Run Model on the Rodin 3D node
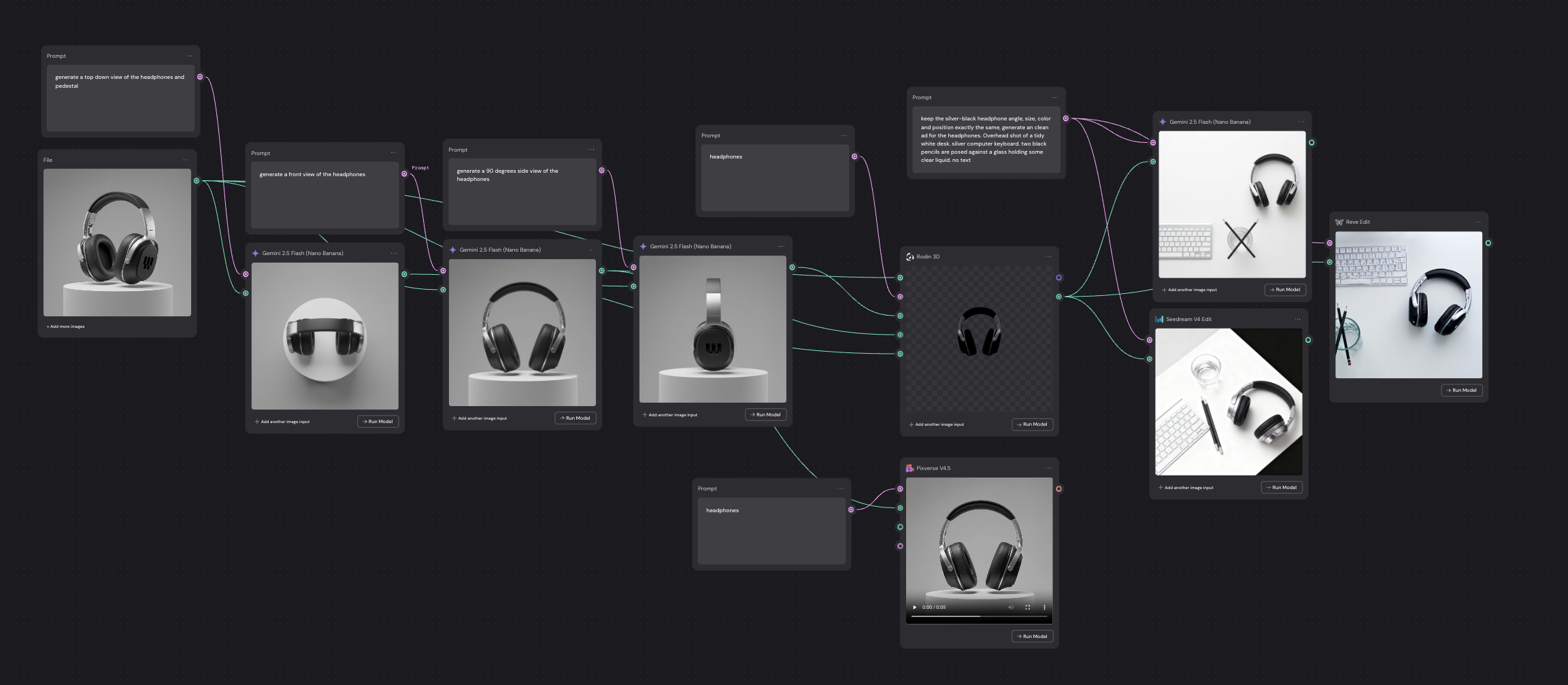The image size is (1568, 685). [x=1033, y=424]
